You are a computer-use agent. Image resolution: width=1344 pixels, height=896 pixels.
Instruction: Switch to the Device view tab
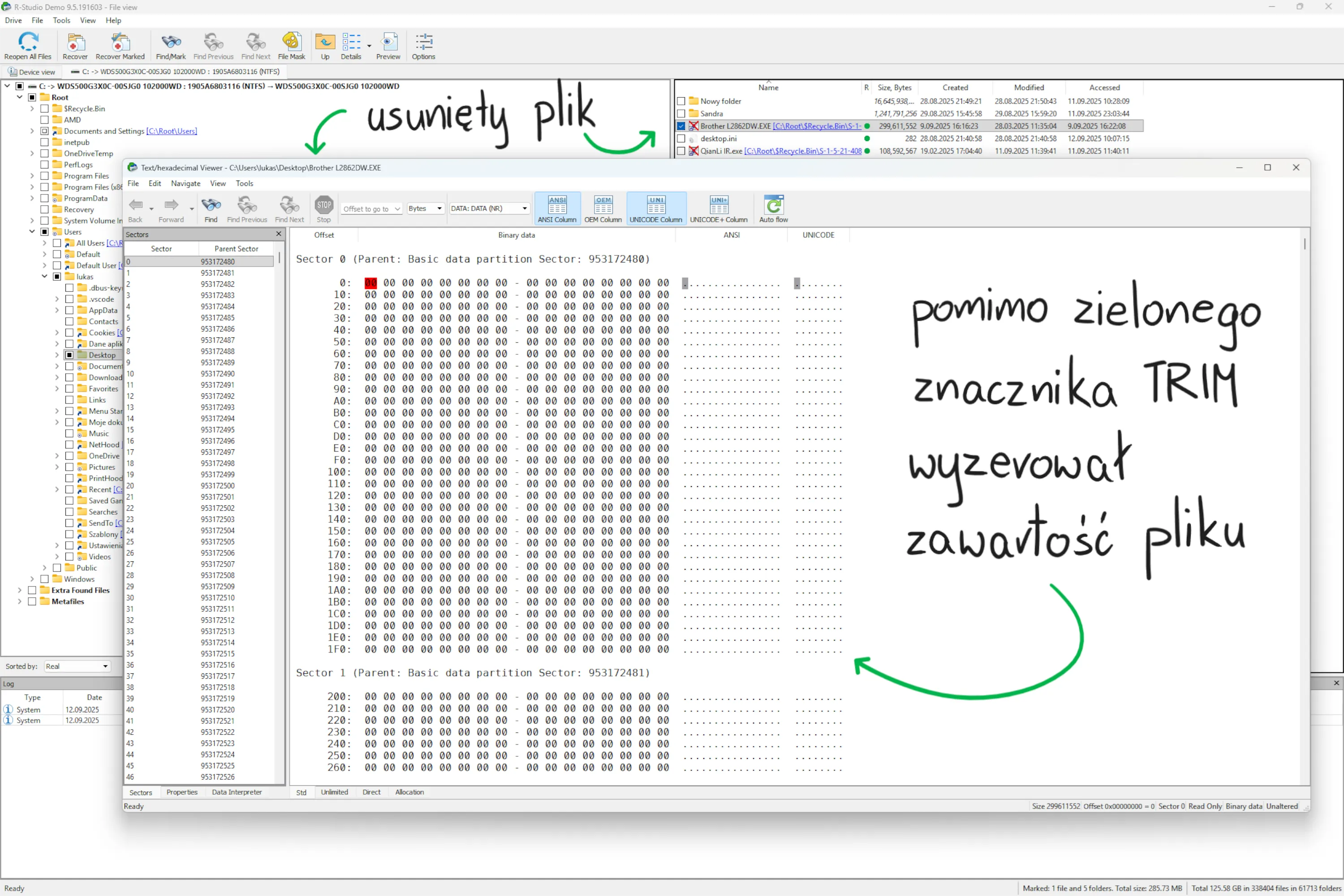click(32, 72)
